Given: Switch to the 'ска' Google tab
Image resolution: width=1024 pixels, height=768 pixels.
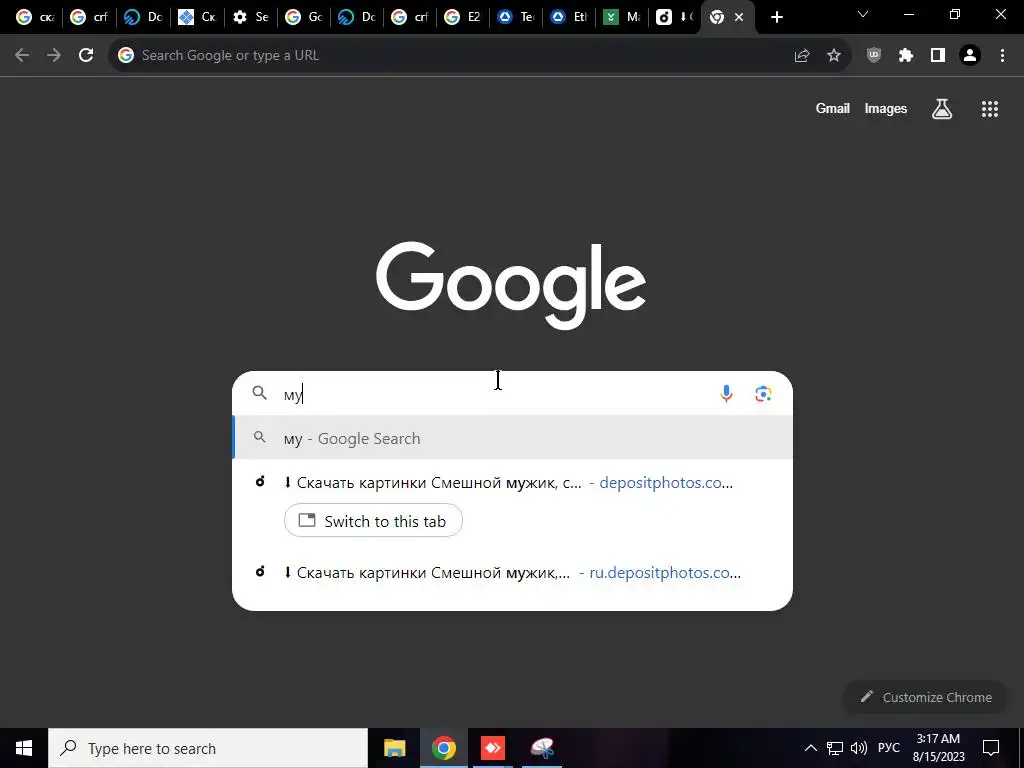Looking at the screenshot, I should pyautogui.click(x=35, y=17).
